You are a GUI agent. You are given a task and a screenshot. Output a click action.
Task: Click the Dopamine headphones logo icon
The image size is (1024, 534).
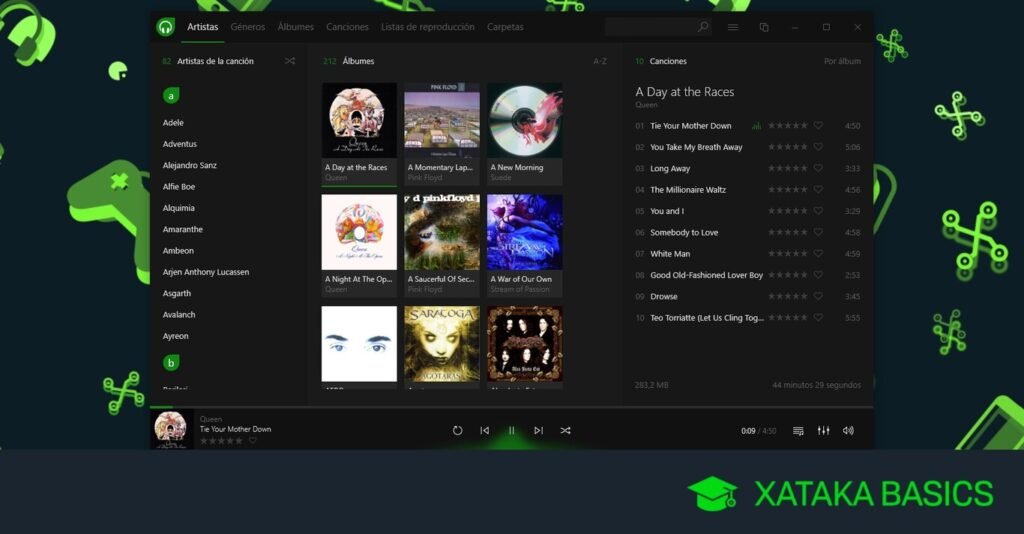[166, 27]
